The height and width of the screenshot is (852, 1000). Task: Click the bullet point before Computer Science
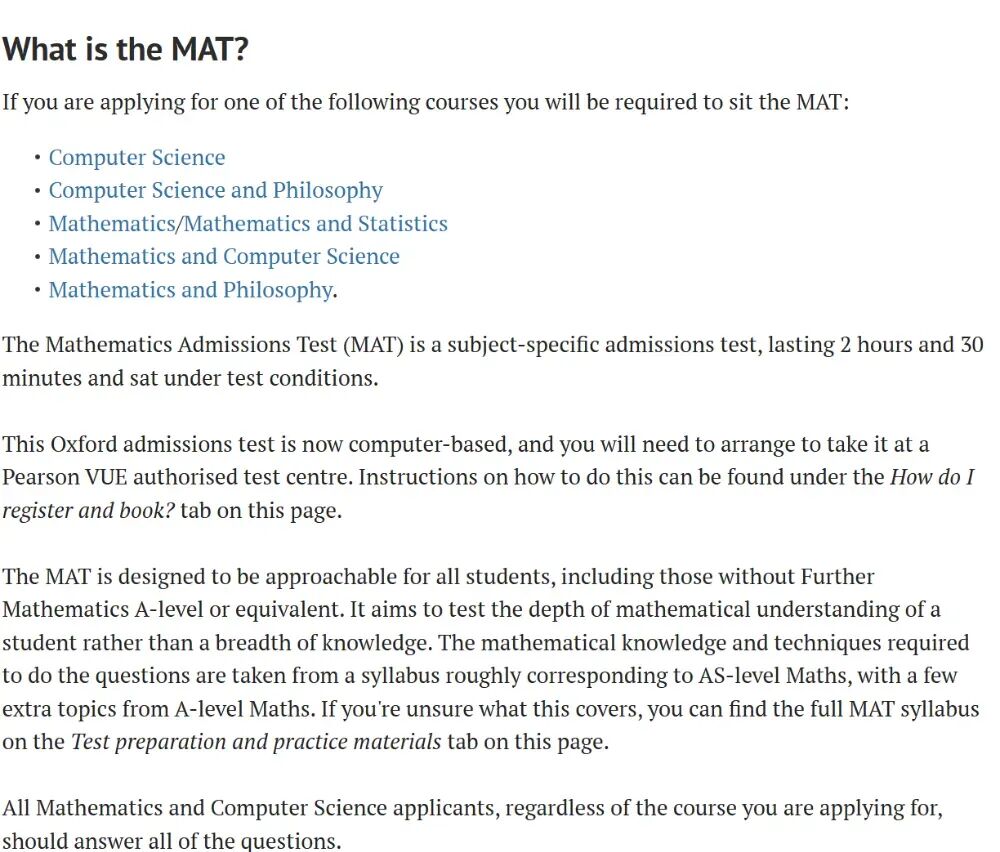pyautogui.click(x=37, y=158)
